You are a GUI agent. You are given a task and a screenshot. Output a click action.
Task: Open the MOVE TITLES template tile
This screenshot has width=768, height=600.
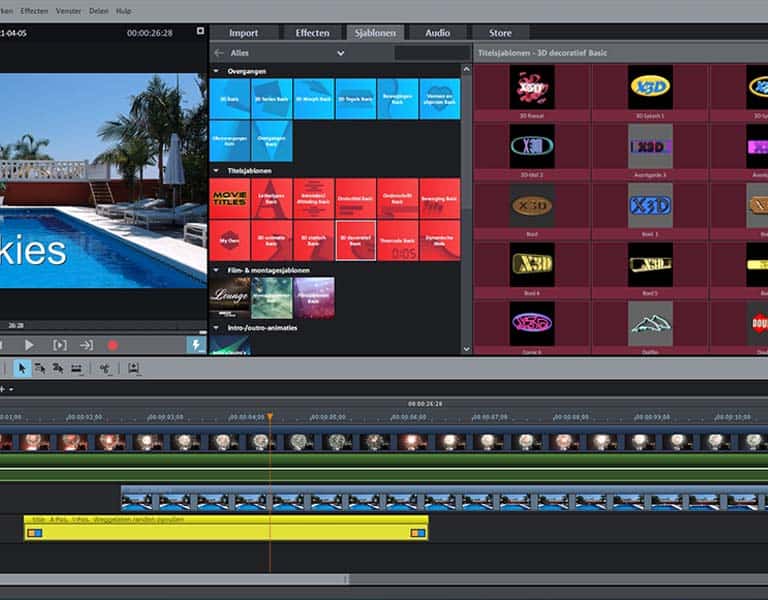[x=230, y=198]
